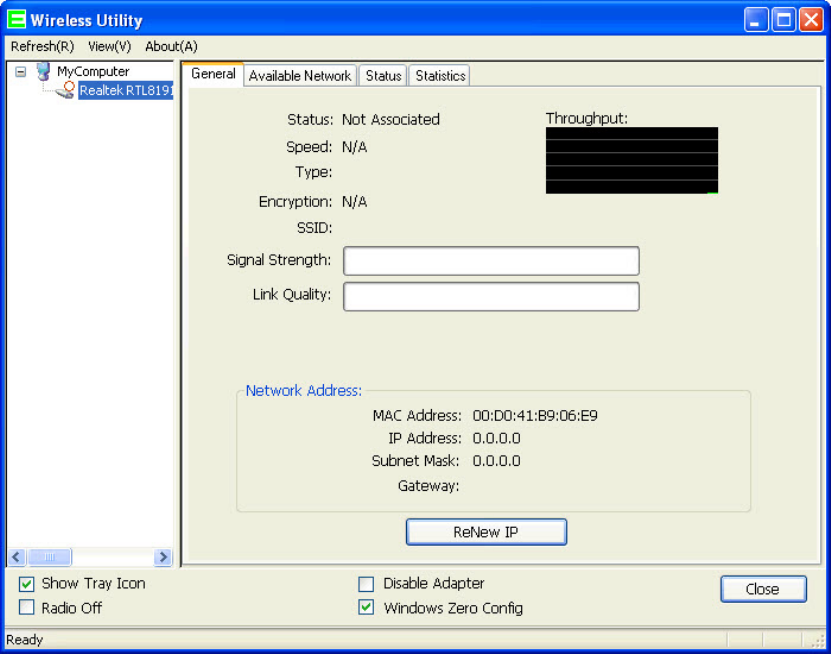Switch to the General tab

click(213, 74)
